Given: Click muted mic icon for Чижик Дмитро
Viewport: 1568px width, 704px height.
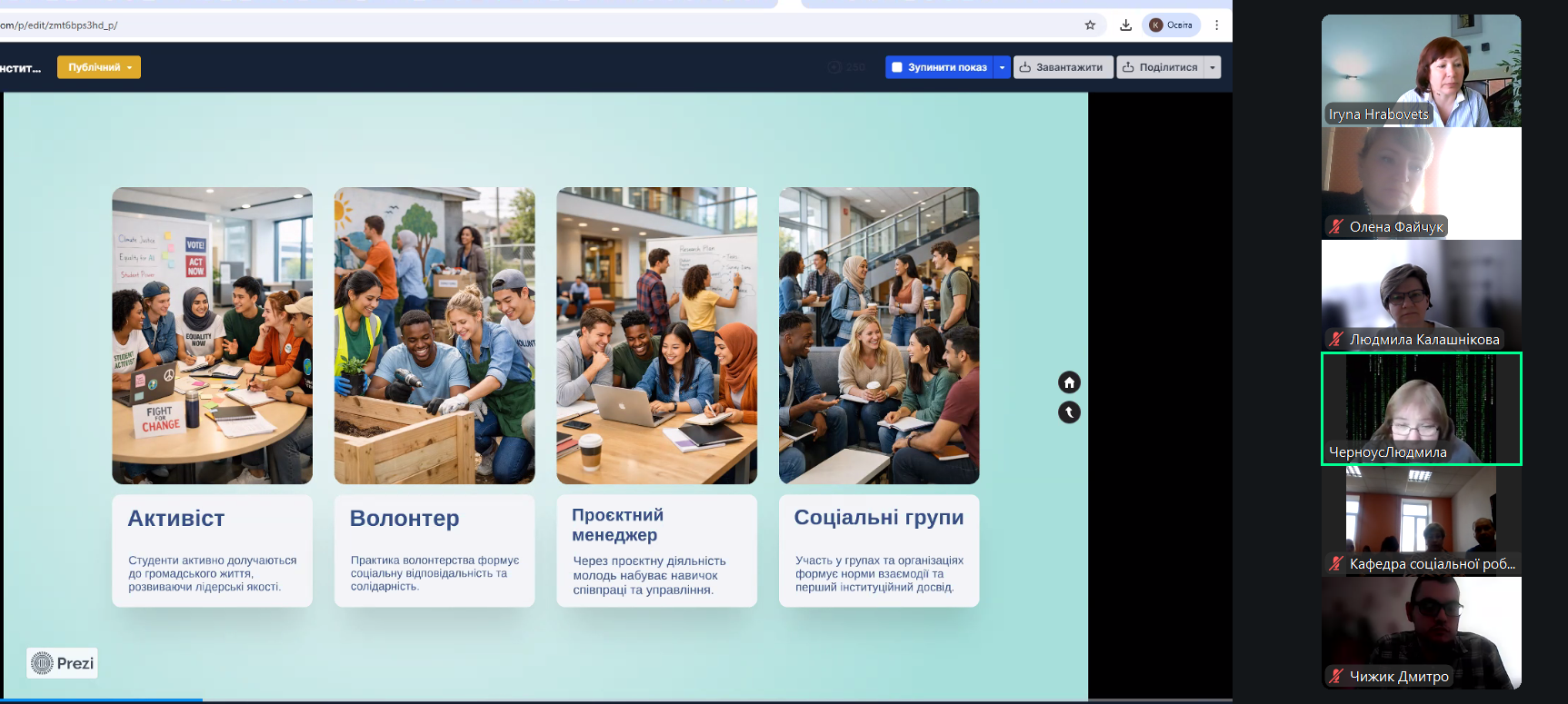Looking at the screenshot, I should 1335,676.
